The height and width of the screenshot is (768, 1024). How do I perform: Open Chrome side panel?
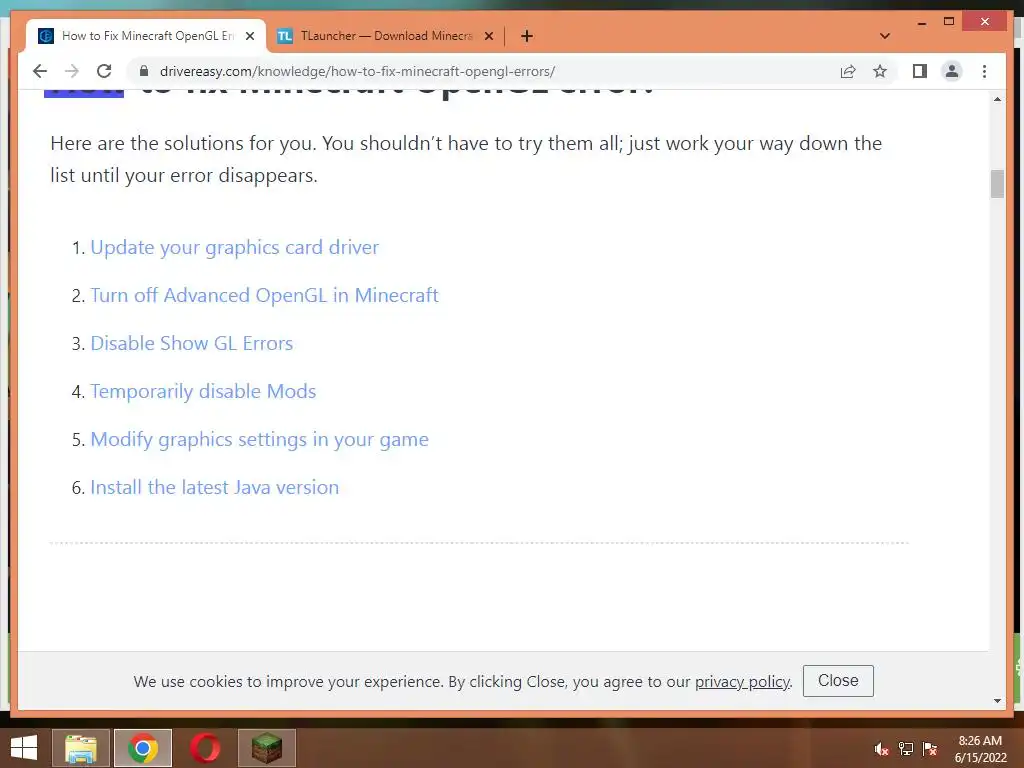920,71
